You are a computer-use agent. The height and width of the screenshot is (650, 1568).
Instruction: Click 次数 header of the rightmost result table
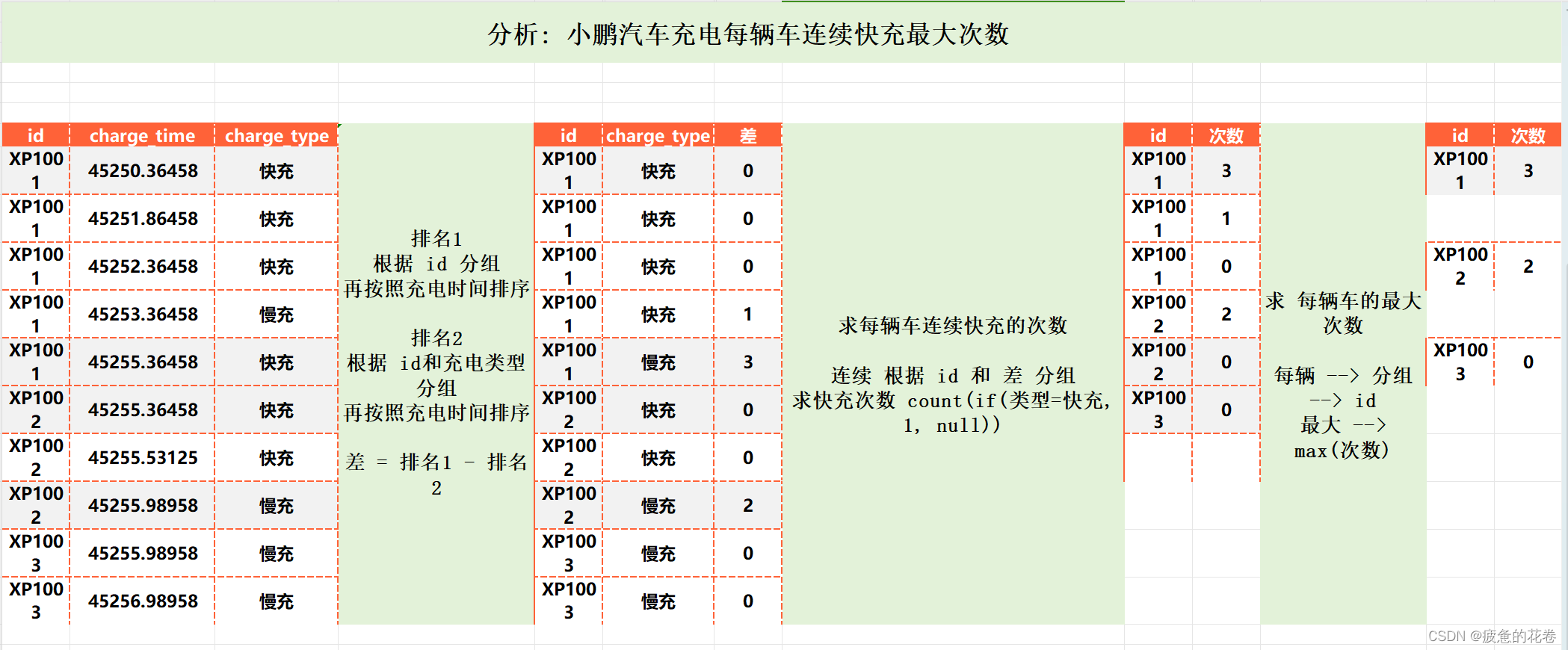[x=1528, y=135]
